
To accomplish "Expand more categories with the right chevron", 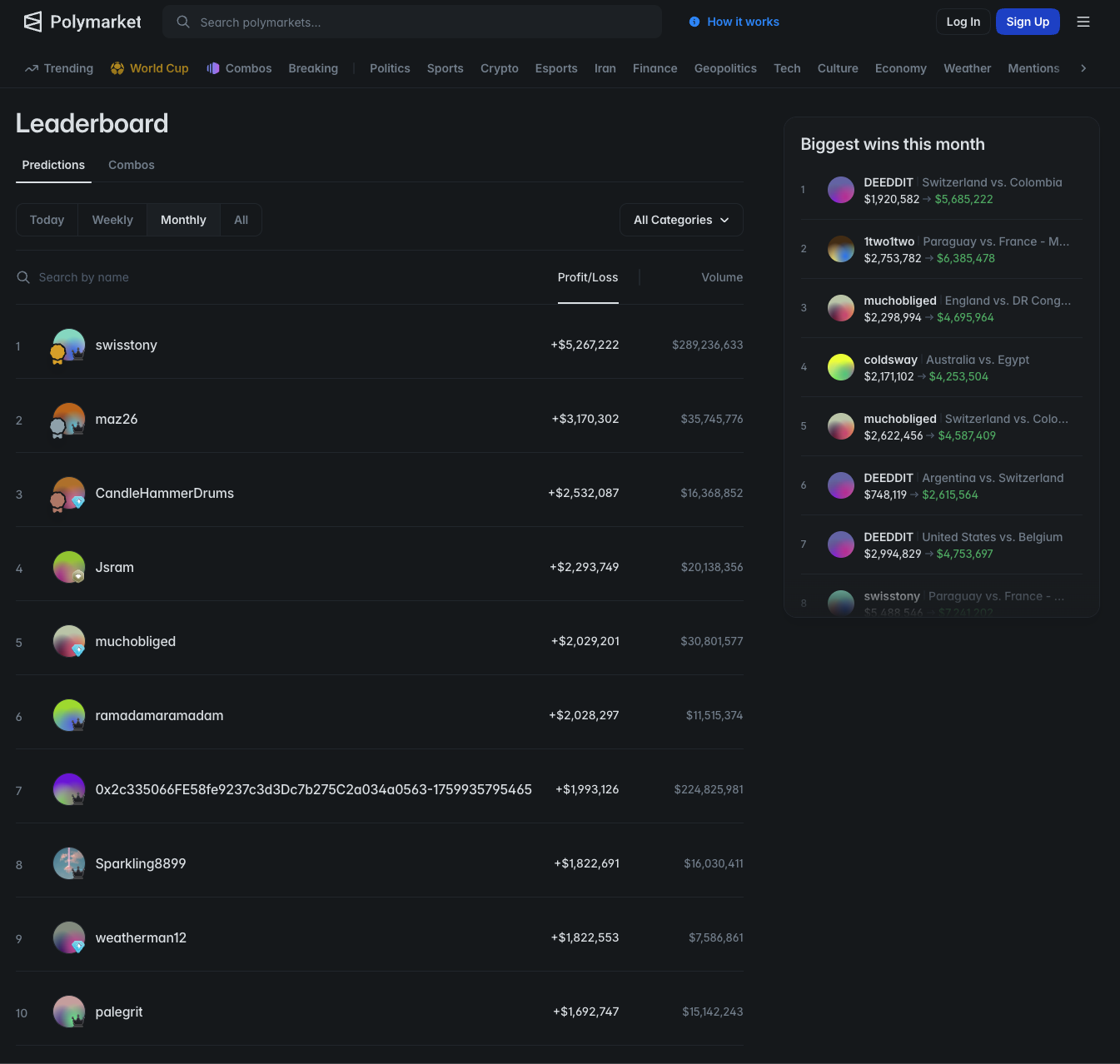I will pyautogui.click(x=1083, y=68).
